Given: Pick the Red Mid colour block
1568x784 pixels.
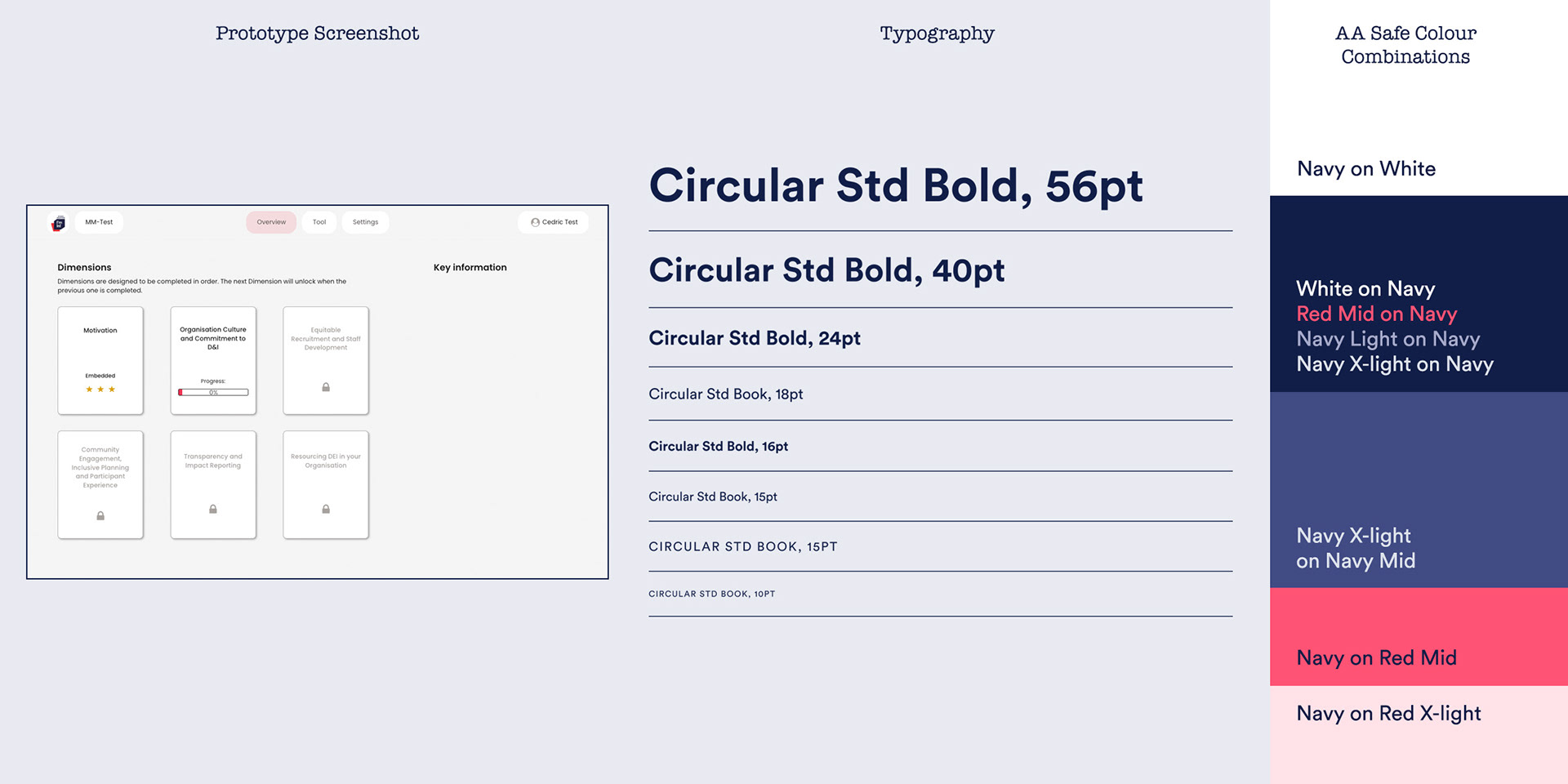Looking at the screenshot, I should pos(1419,637).
